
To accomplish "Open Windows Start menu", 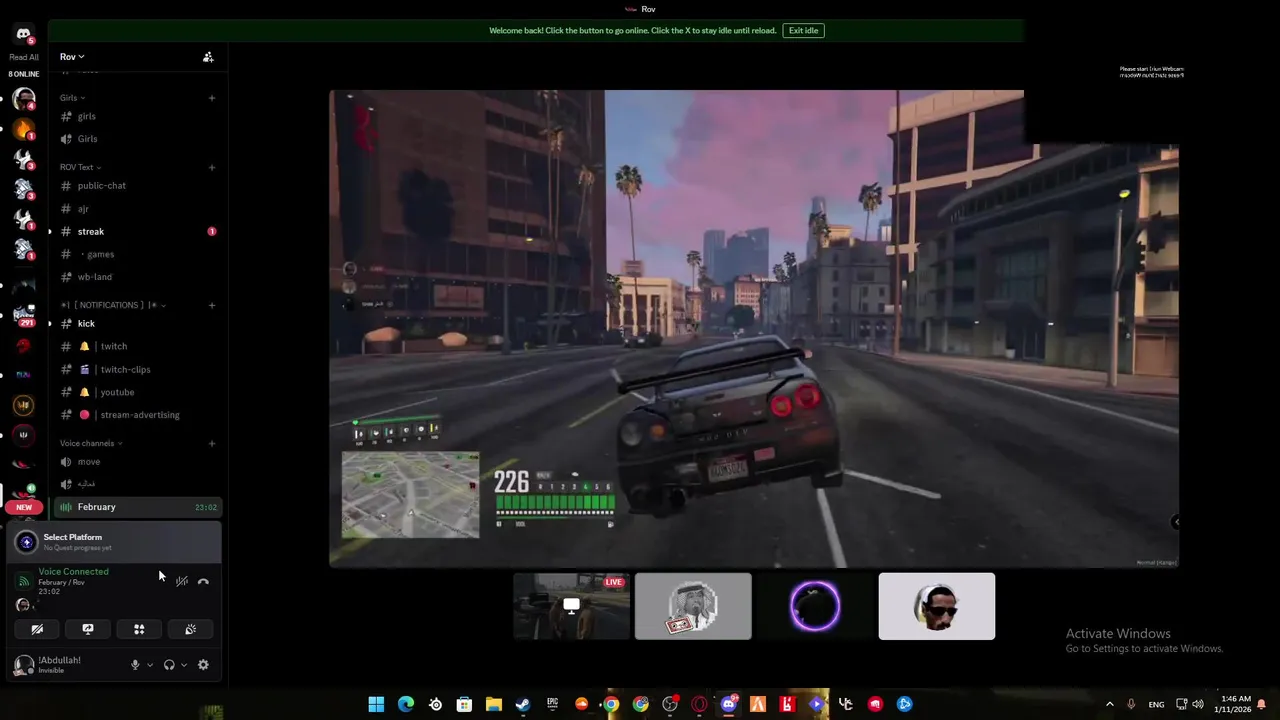I will 376,705.
